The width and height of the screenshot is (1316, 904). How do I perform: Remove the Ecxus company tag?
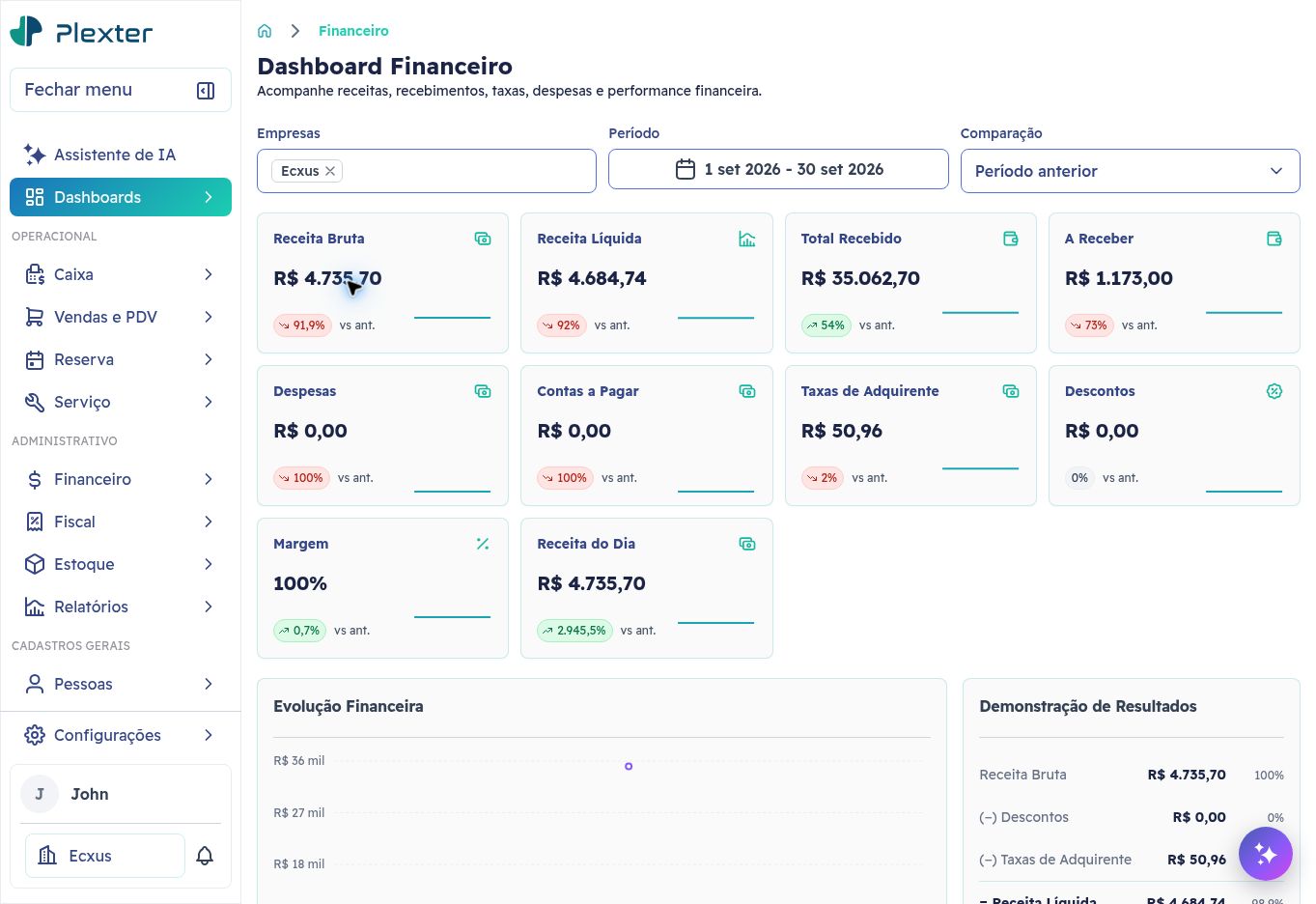pos(330,171)
